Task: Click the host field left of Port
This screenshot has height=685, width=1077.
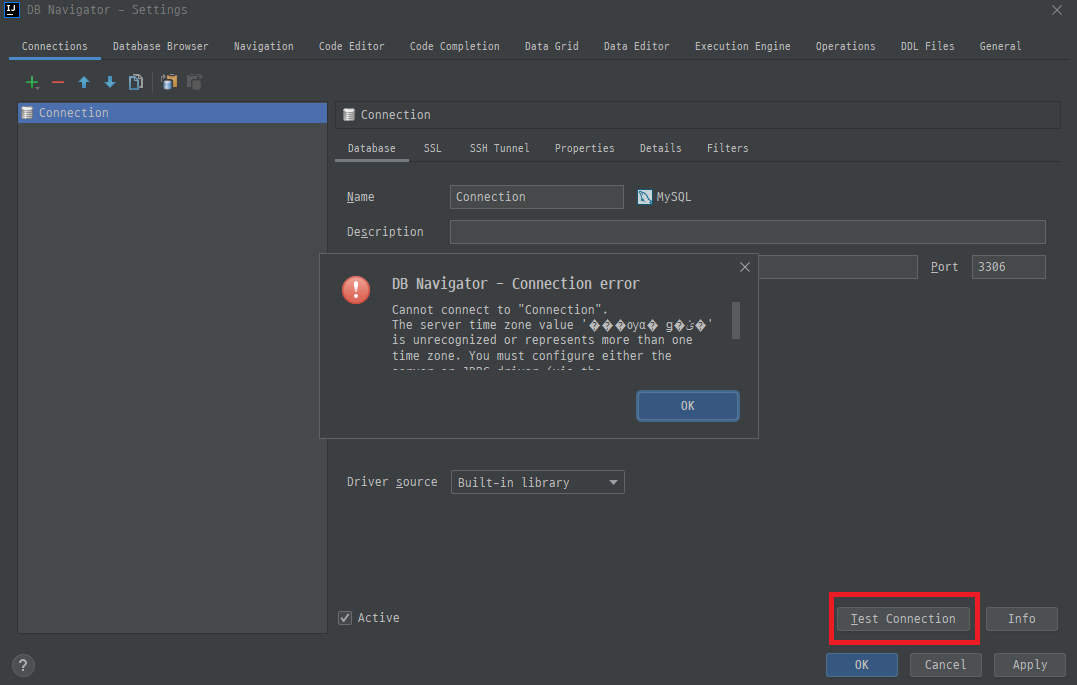Action: [x=838, y=267]
